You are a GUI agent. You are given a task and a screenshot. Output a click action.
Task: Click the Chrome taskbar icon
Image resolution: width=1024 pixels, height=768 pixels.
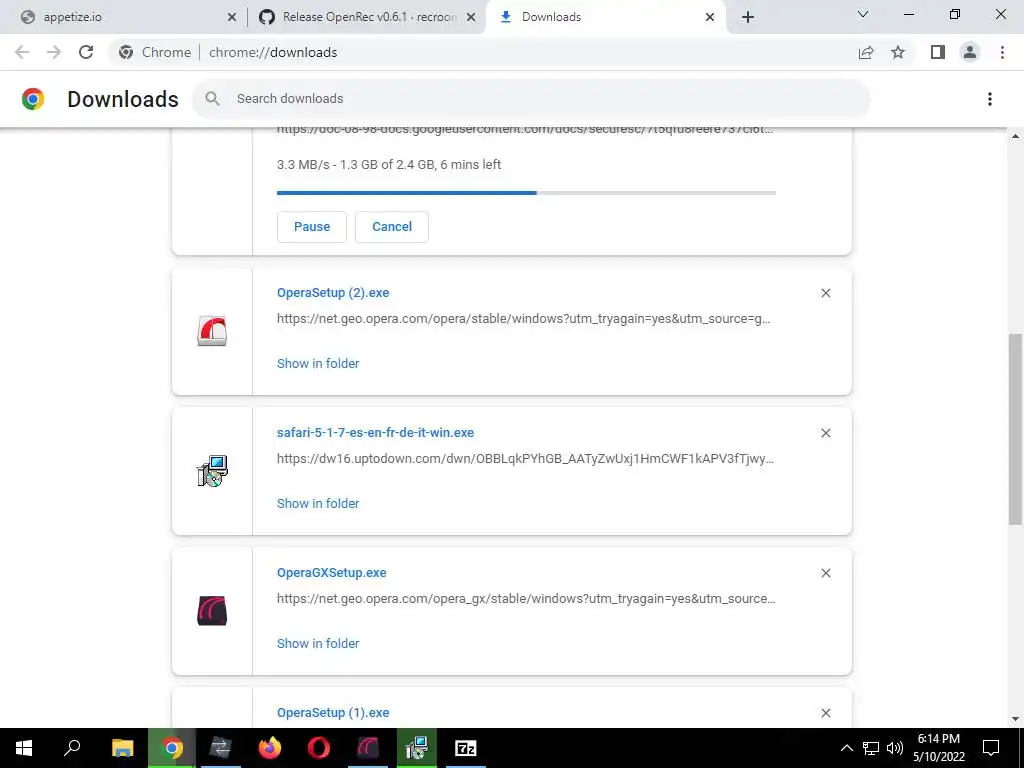(x=172, y=748)
